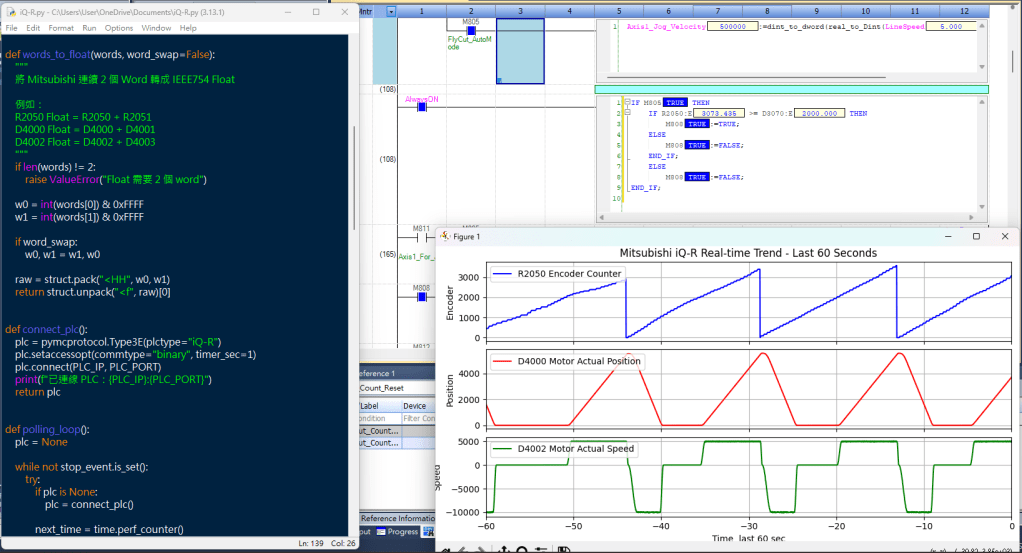The image size is (1022, 553).
Task: Click the scroll-right arrow of the IF M805 ST box
Action: 971,217
